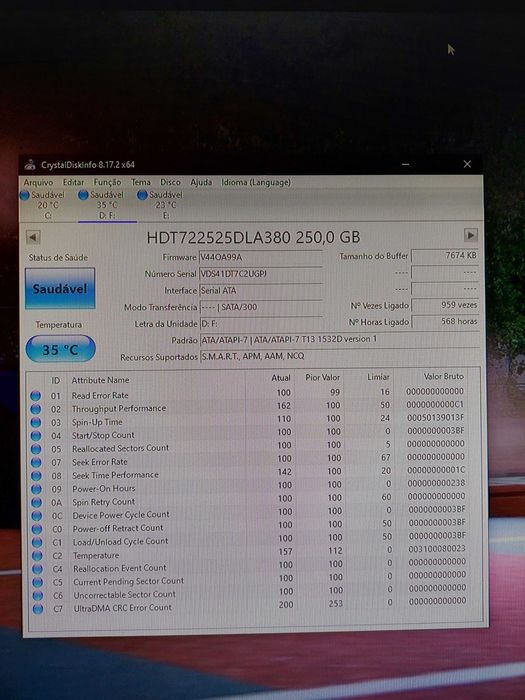Image resolution: width=525 pixels, height=700 pixels.
Task: Select the Temperature attribute name in table
Action: coord(96,555)
